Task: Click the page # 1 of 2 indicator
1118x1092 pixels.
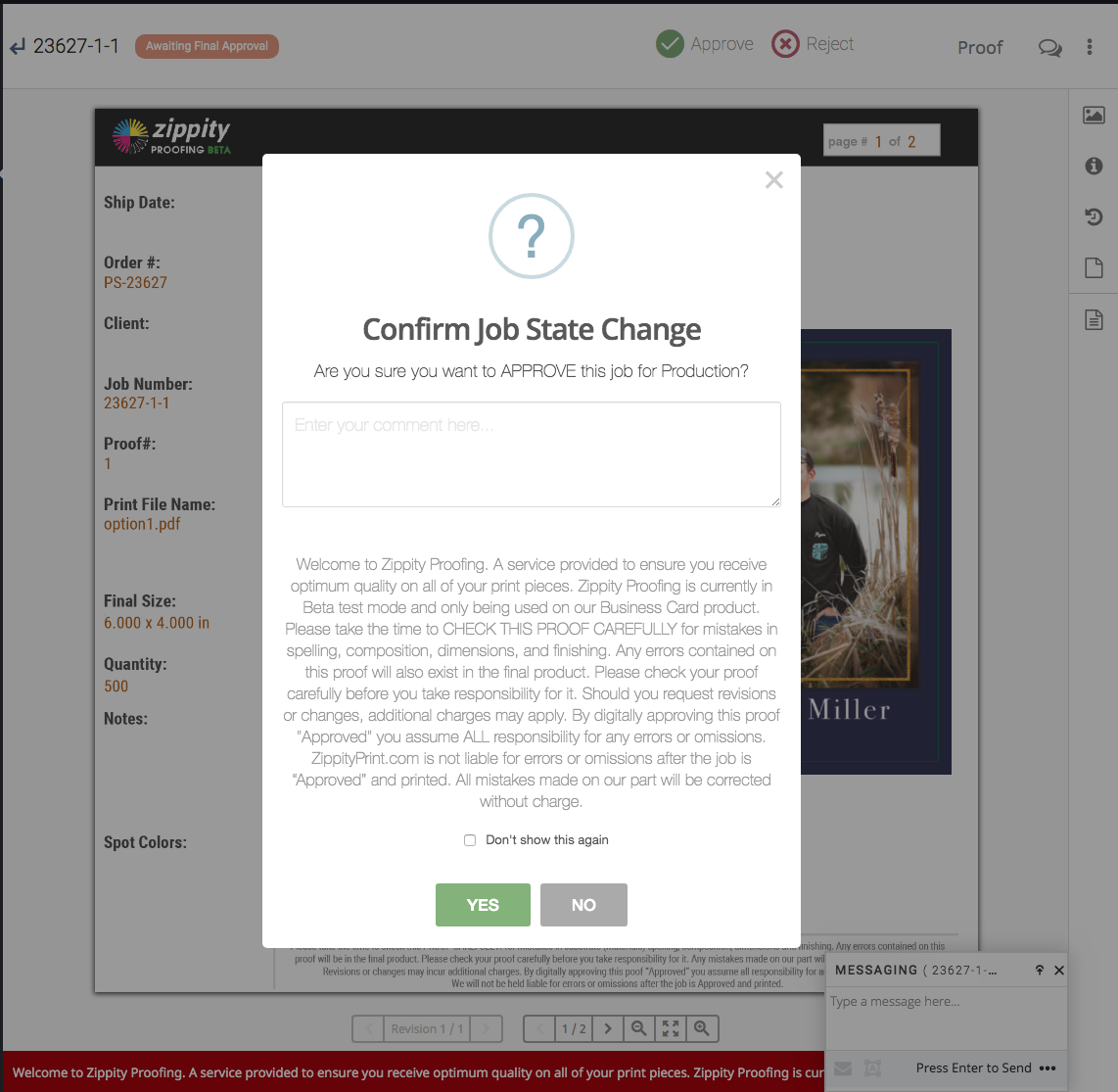Action: click(881, 140)
